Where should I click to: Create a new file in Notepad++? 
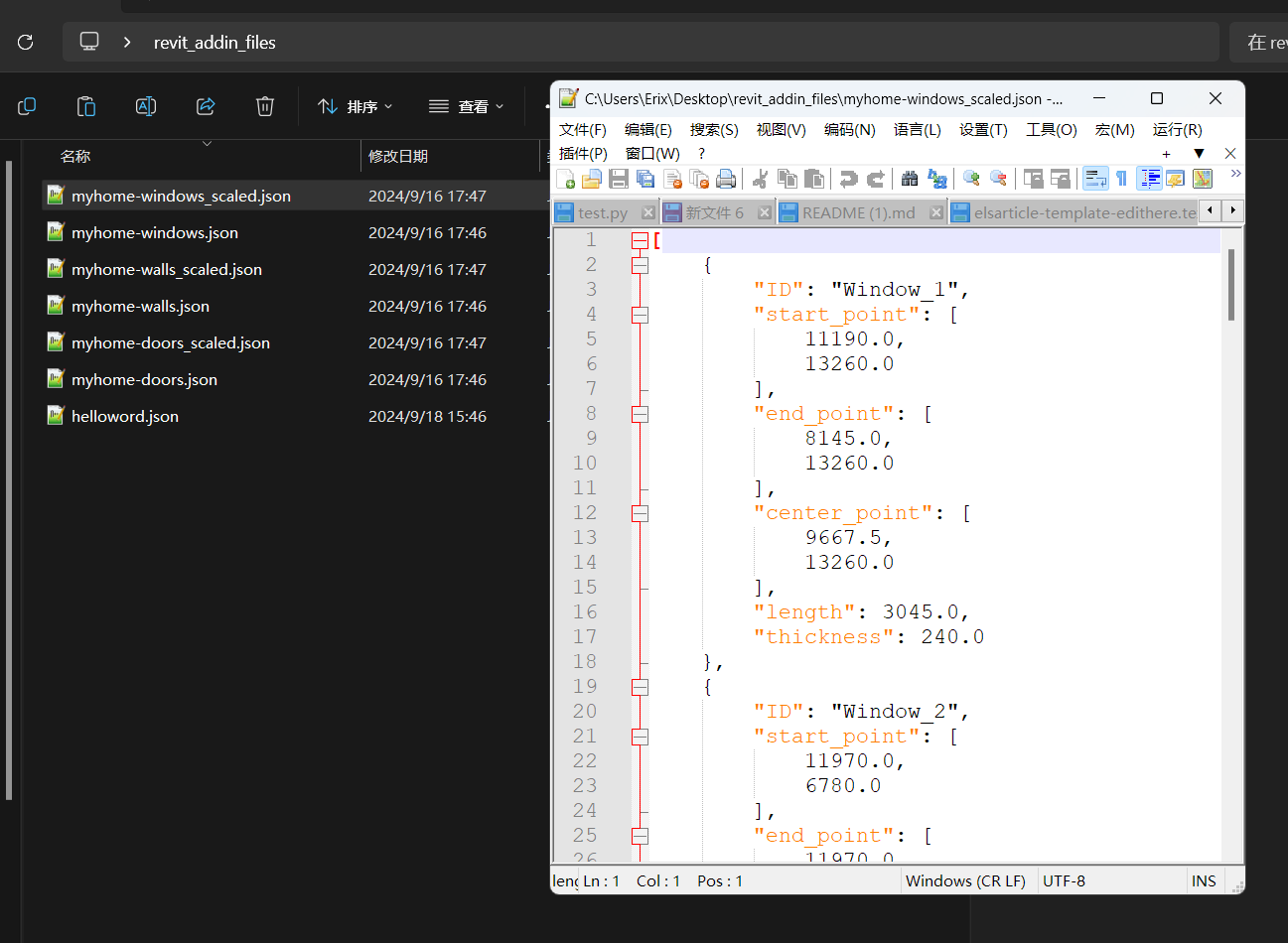[565, 179]
